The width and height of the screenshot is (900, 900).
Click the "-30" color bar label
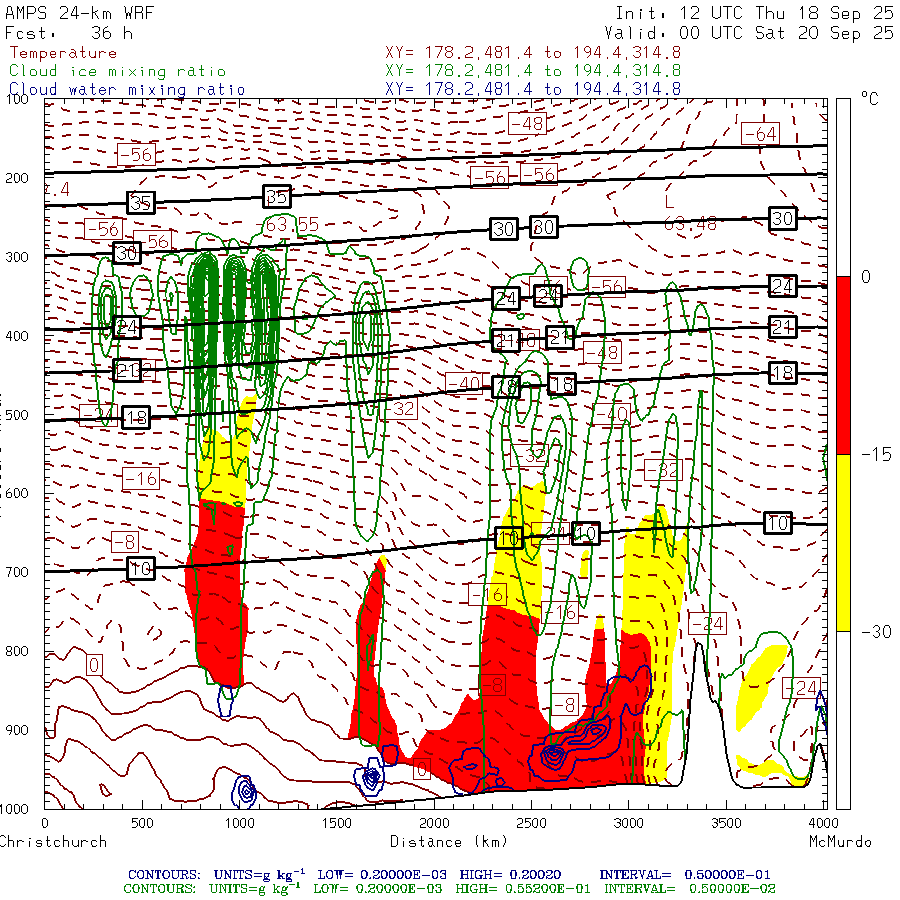tap(876, 631)
